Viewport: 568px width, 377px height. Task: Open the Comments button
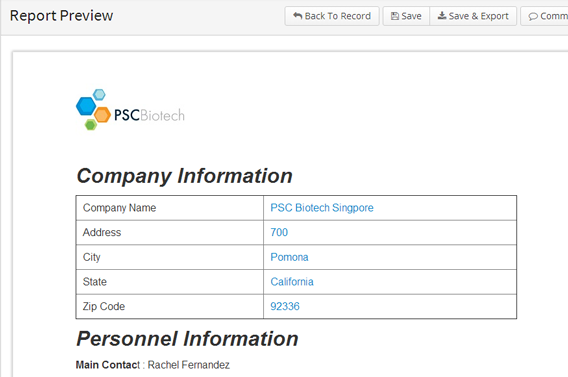544,16
